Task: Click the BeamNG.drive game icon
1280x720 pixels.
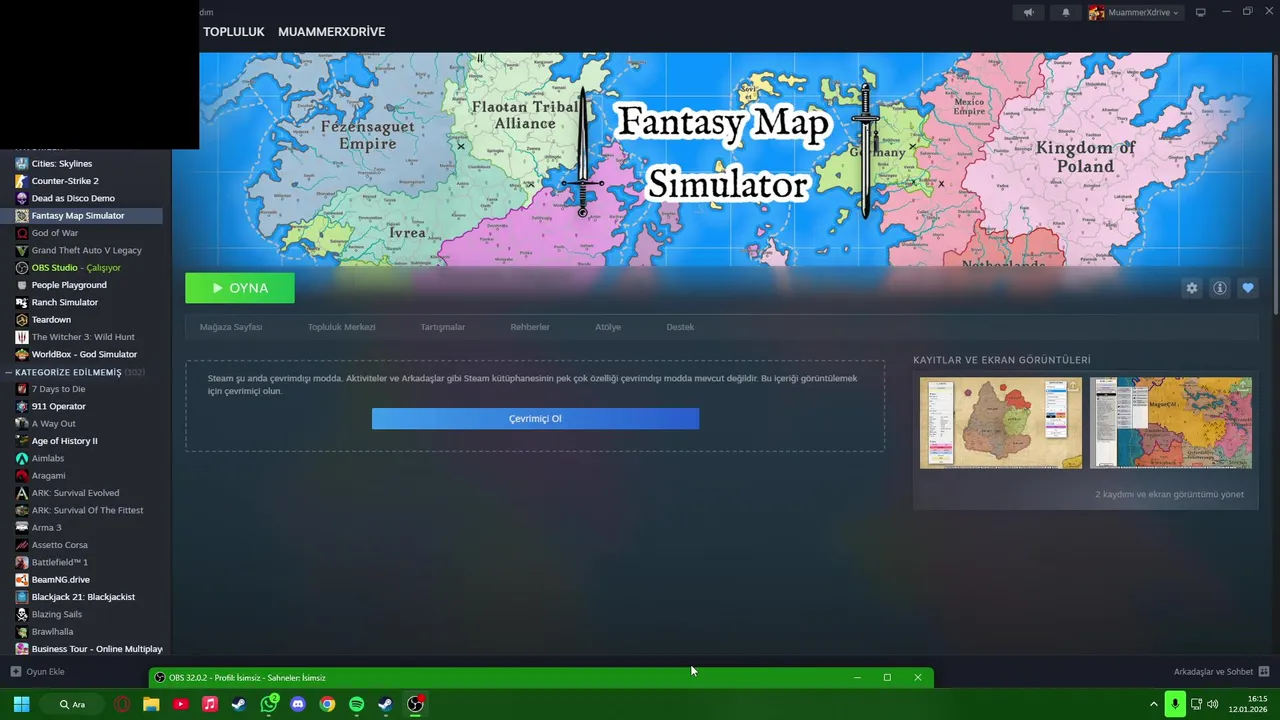Action: tap(22, 580)
